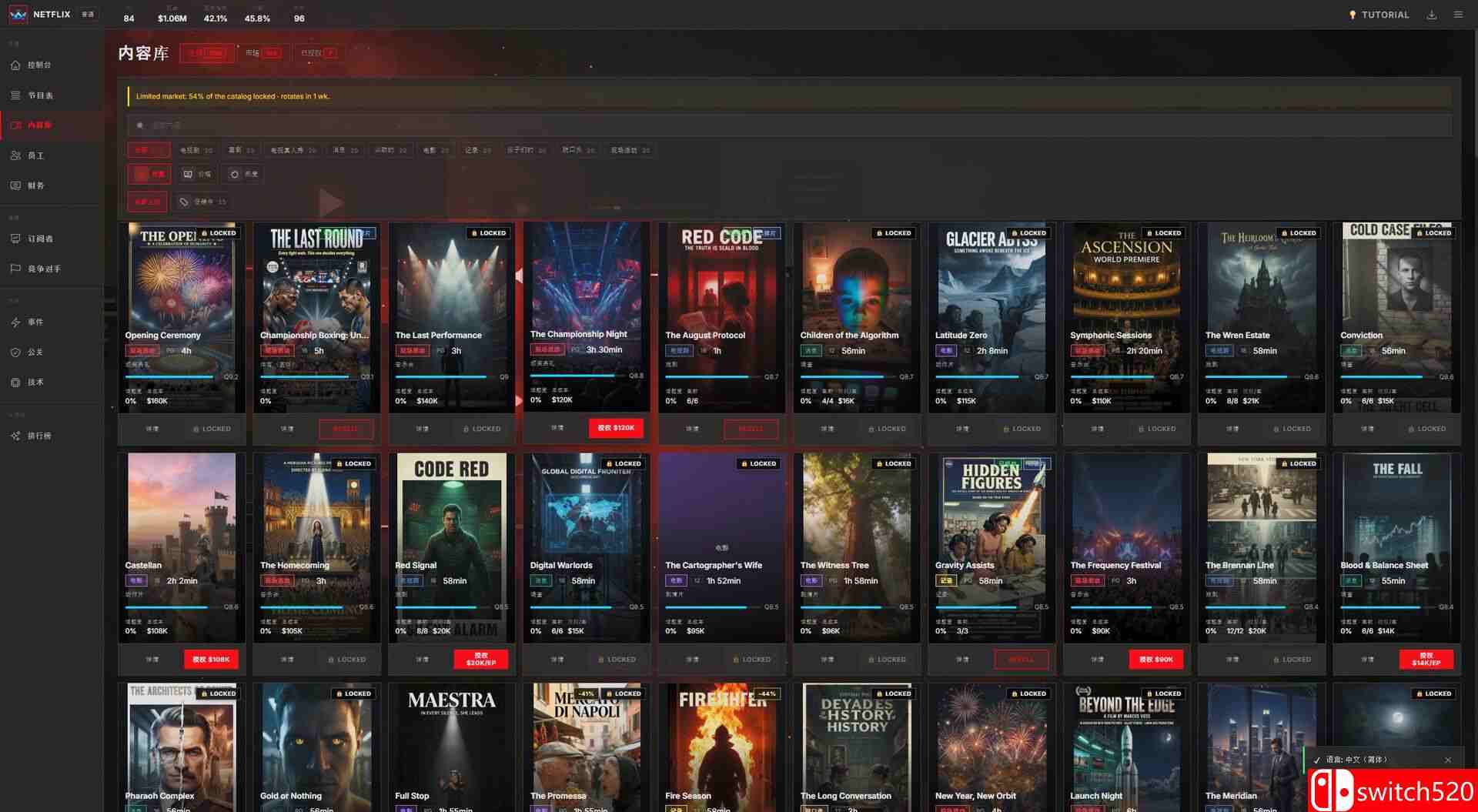Switch to the 全部 tab beside 内容库
Screen dimensions: 1478x812
click(206, 53)
